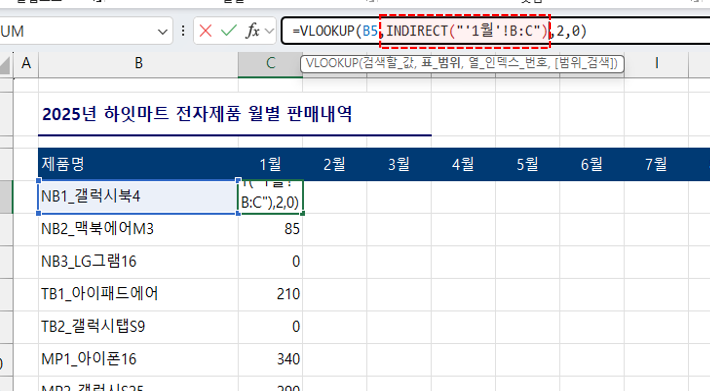Click the value 85 cell
Viewport: 710px width, 391px height.
point(270,229)
